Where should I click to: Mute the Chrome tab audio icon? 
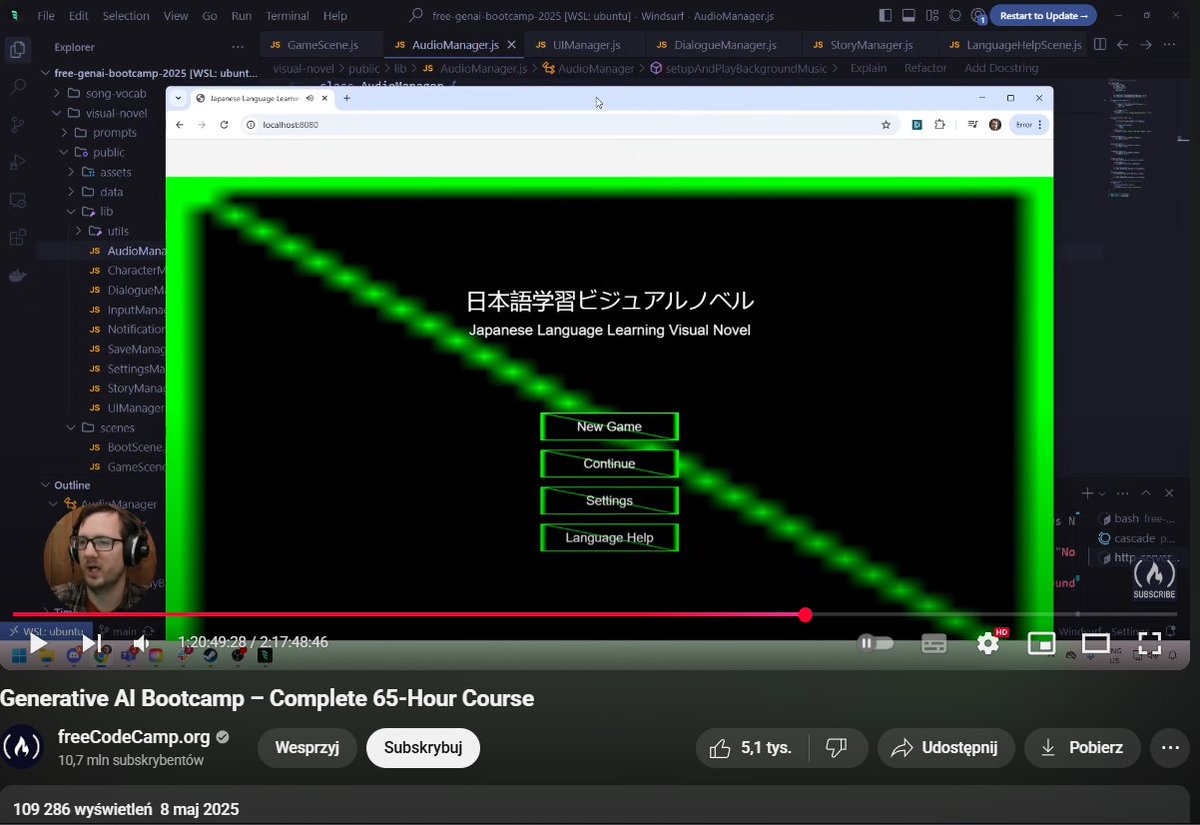[310, 98]
